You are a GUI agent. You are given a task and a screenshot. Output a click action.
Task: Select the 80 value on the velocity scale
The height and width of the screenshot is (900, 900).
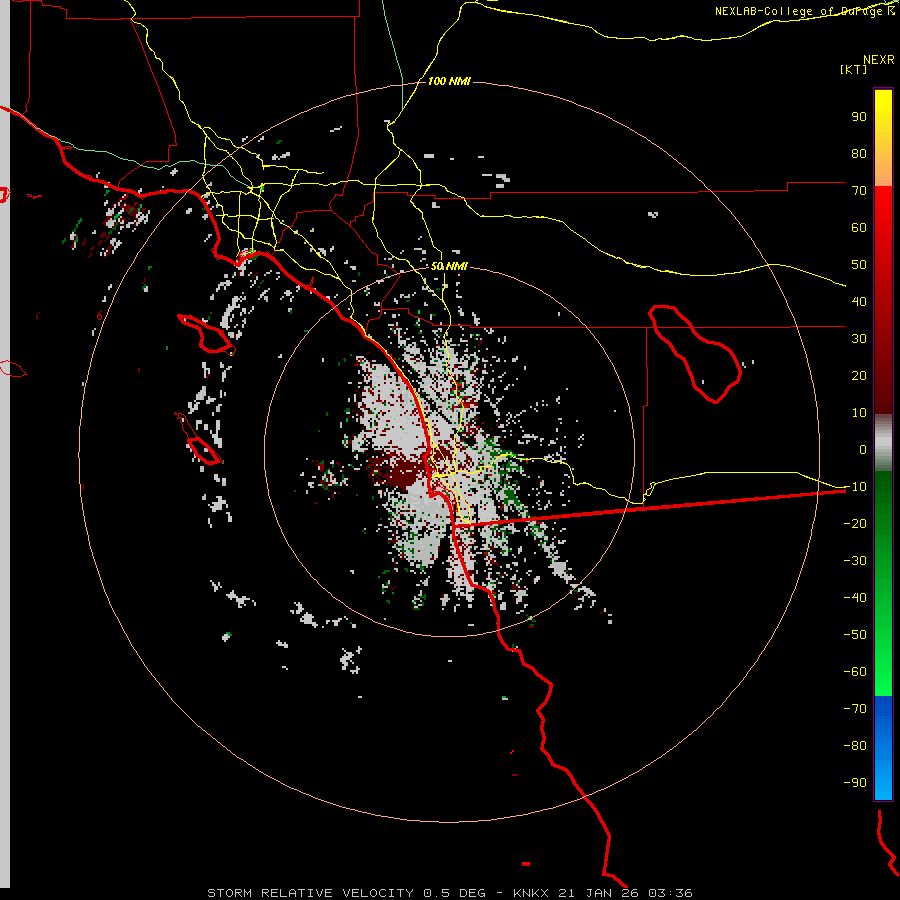859,153
